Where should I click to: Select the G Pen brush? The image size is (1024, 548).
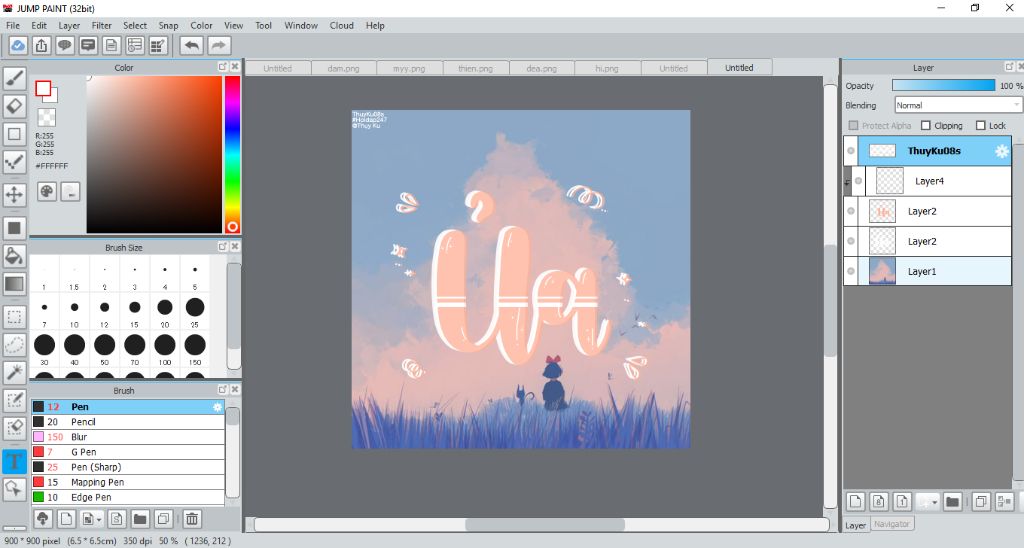128,452
